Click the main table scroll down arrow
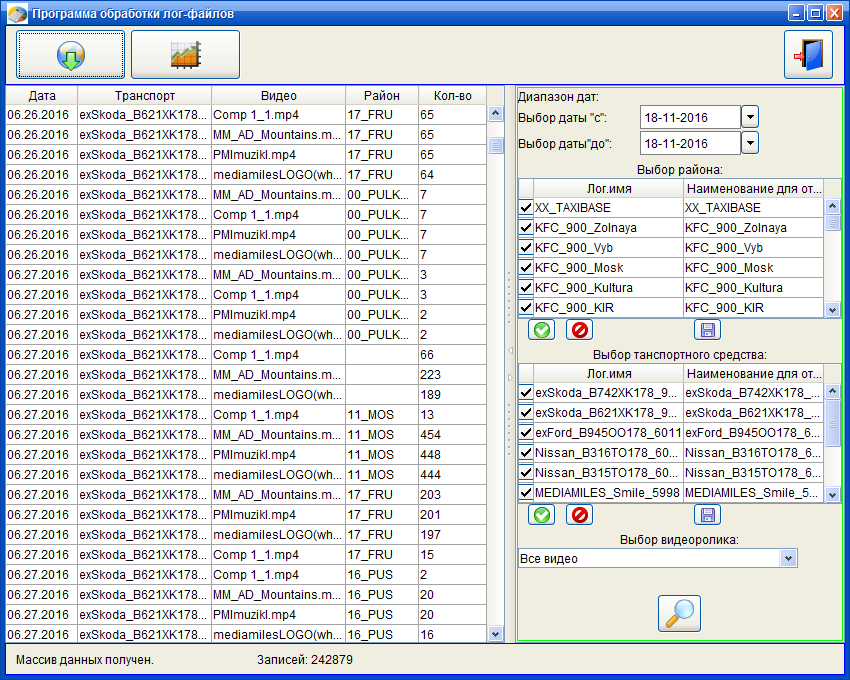The image size is (850, 680). pos(495,633)
